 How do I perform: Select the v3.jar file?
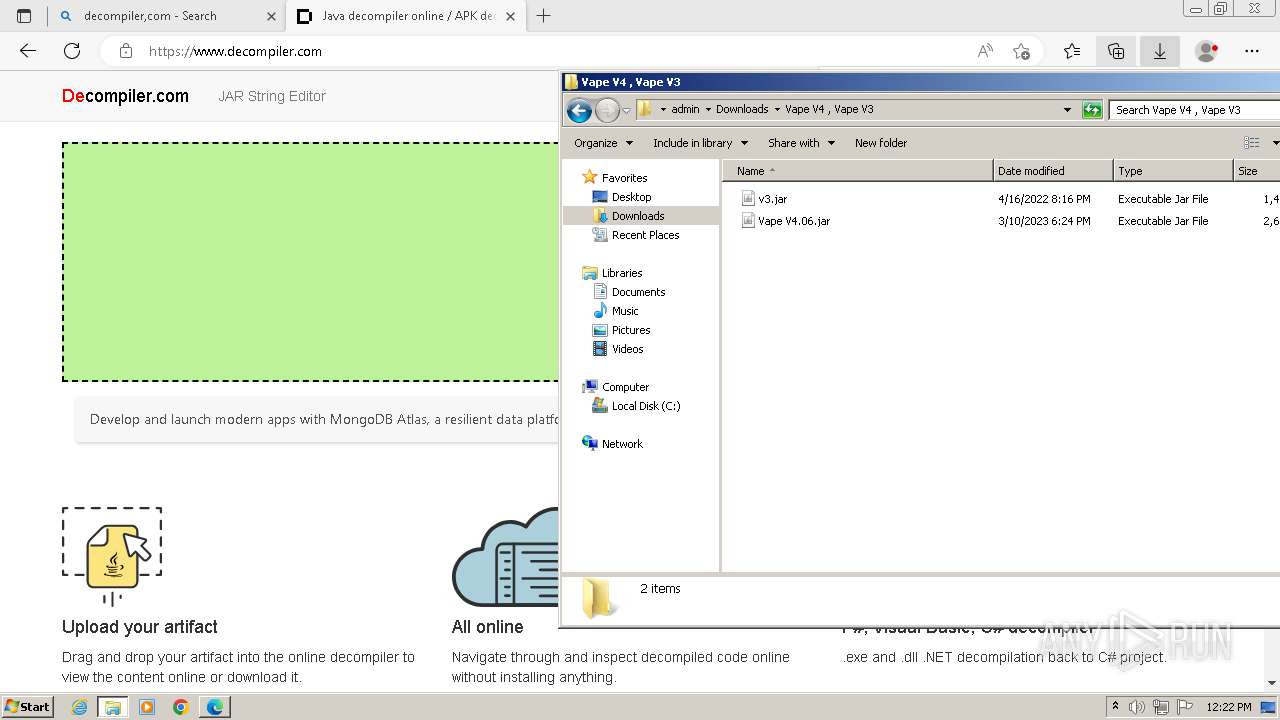click(x=771, y=199)
